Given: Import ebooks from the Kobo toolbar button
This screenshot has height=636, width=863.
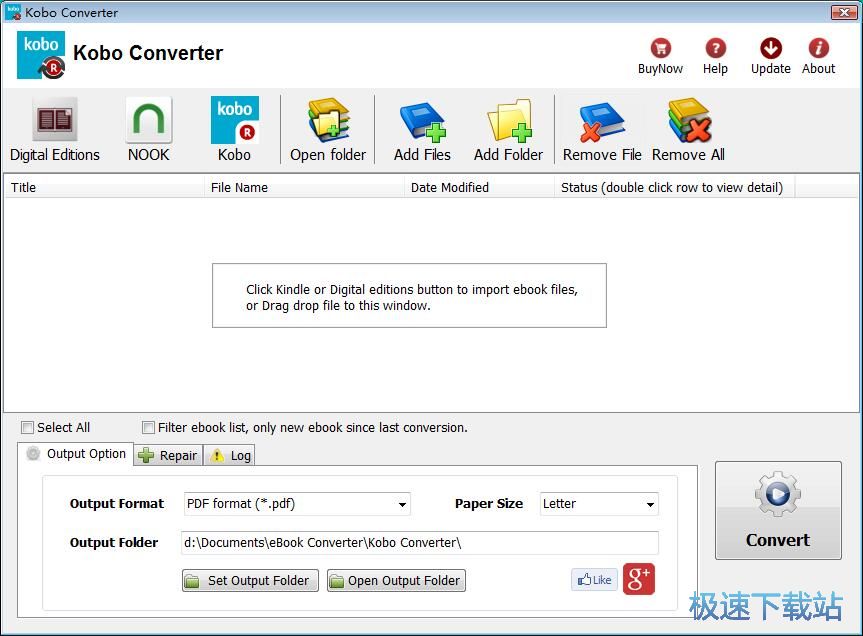Looking at the screenshot, I should point(234,130).
